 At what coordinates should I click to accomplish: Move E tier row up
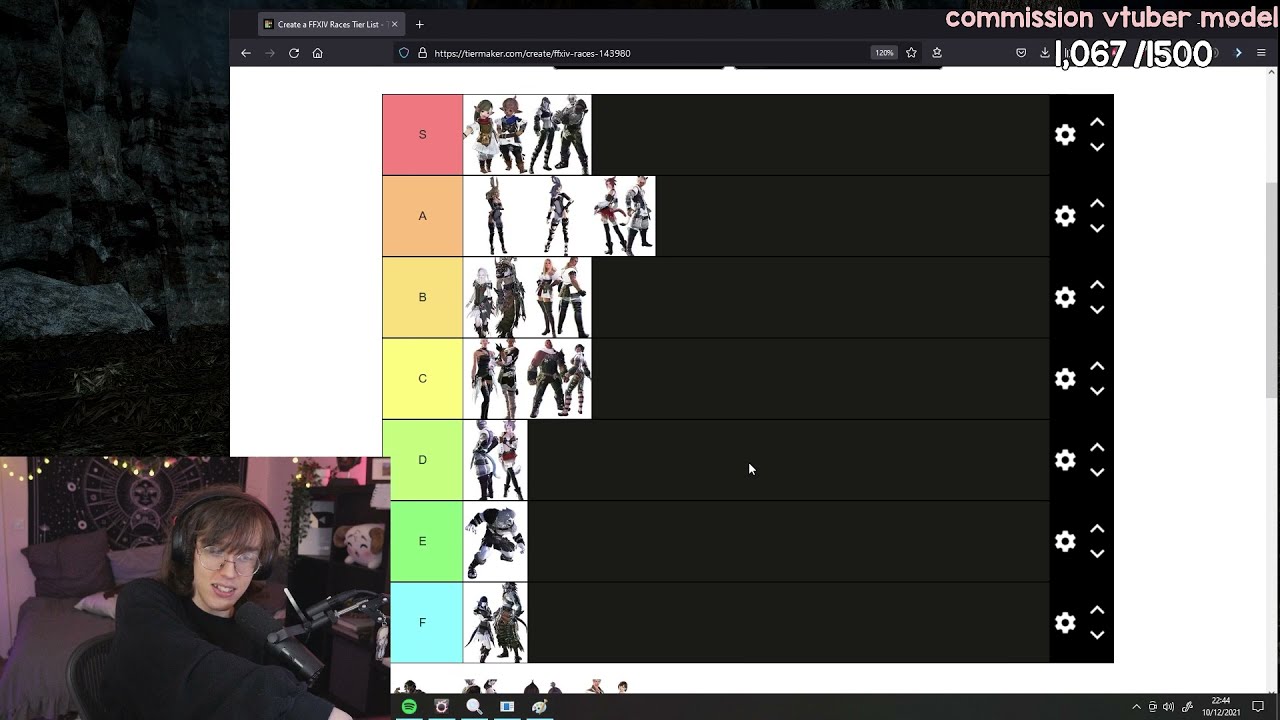(1097, 528)
